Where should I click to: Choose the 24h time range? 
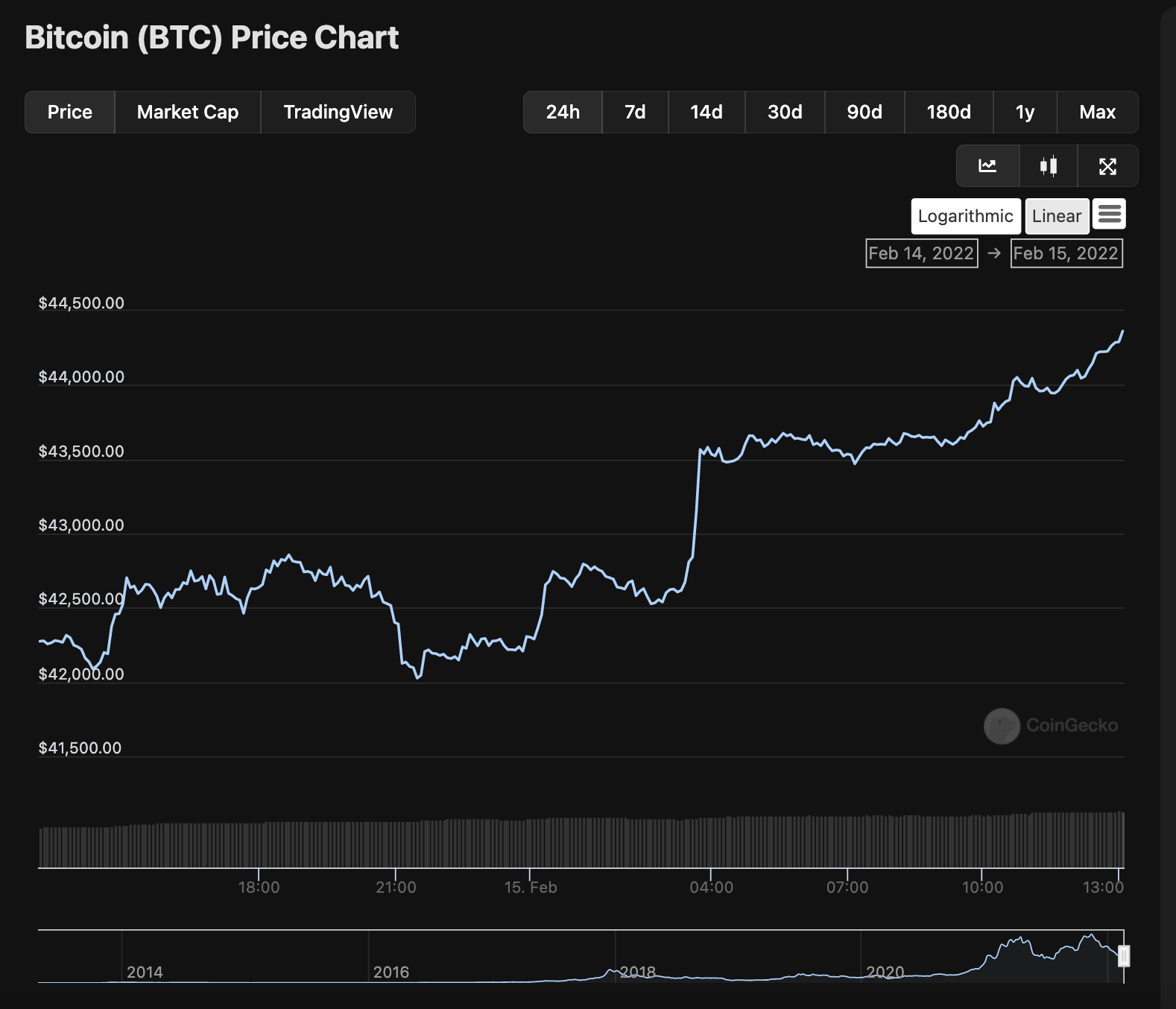coord(563,112)
